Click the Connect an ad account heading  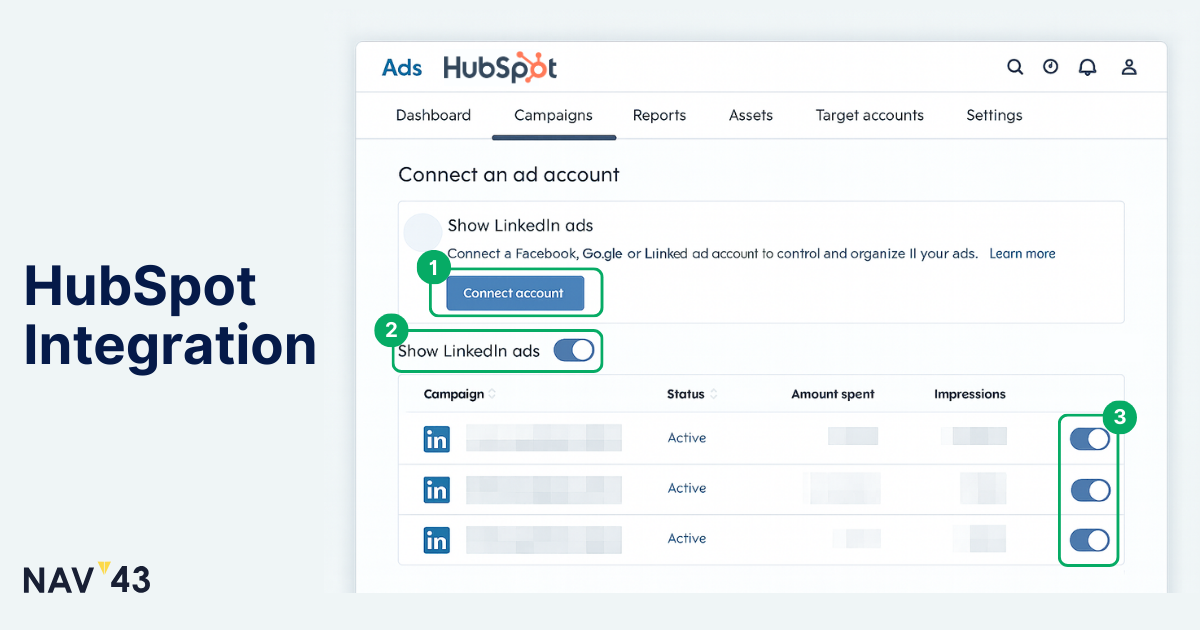click(x=509, y=174)
